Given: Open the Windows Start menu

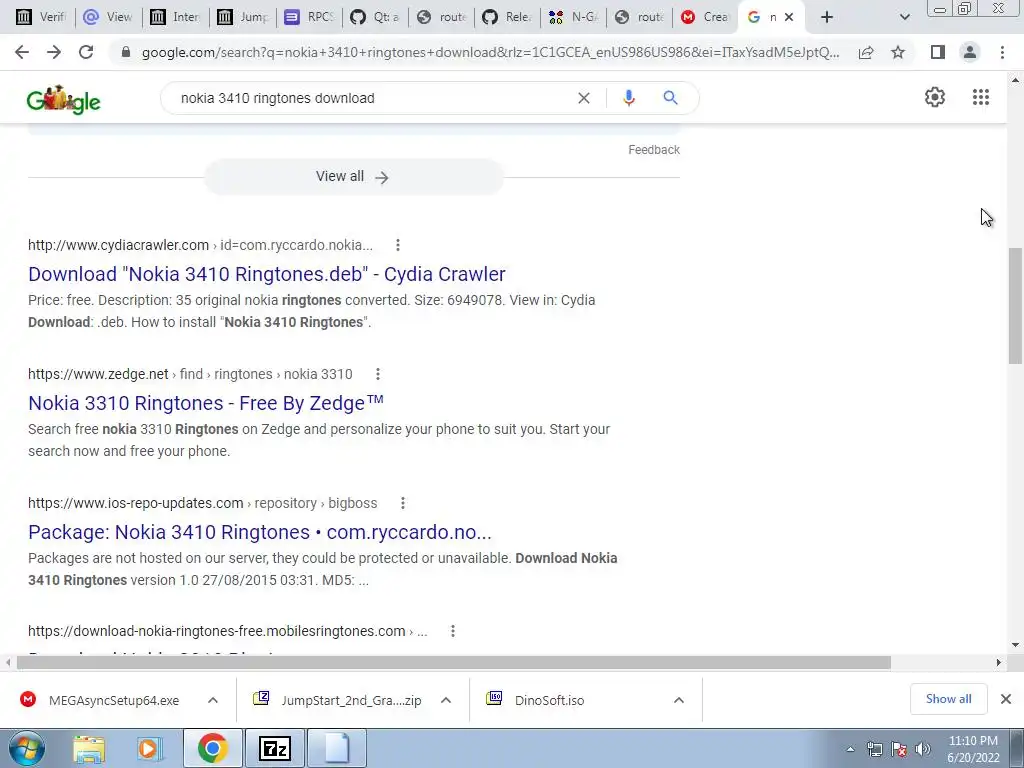Looking at the screenshot, I should [x=27, y=748].
